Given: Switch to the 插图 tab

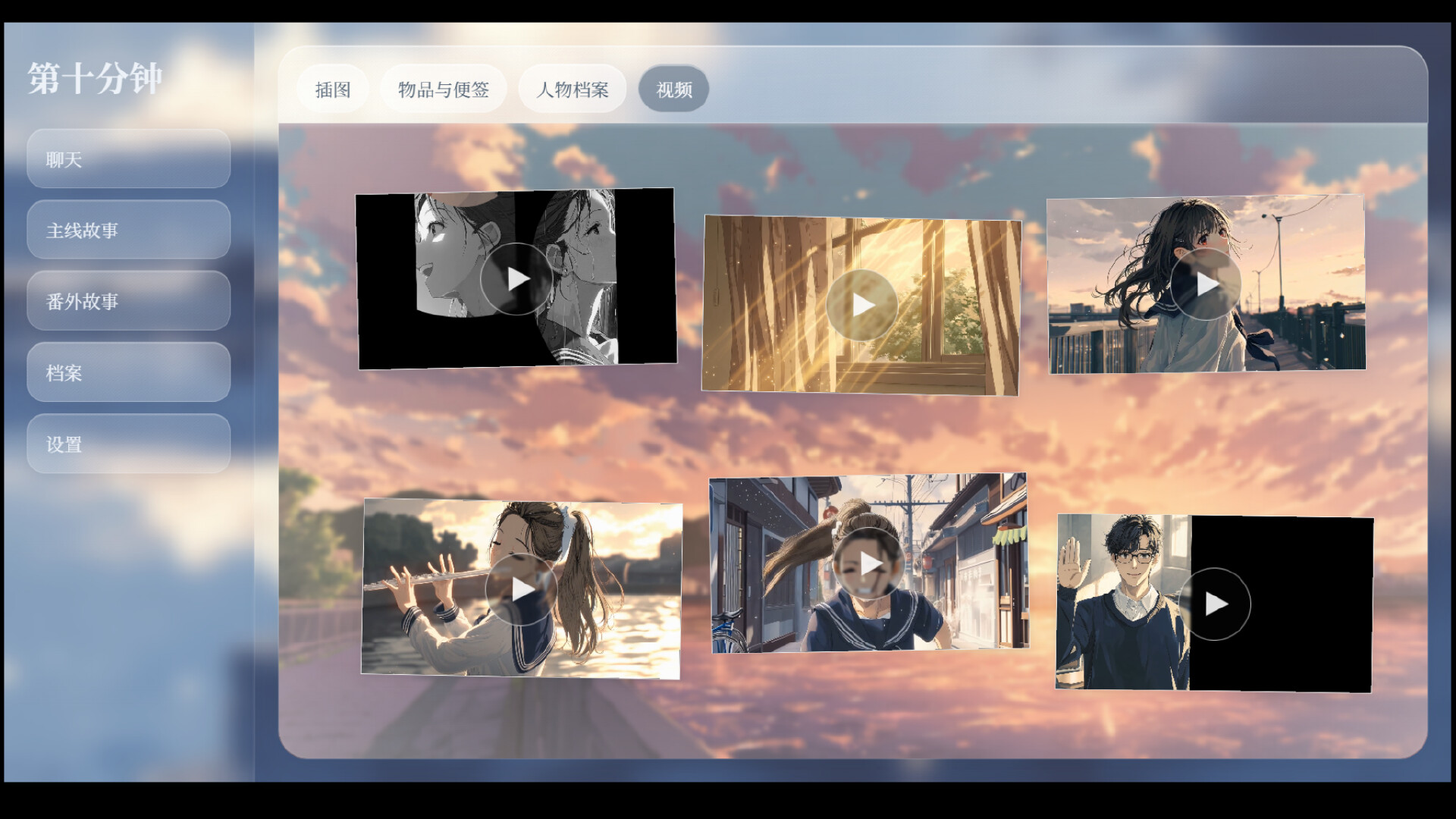Looking at the screenshot, I should tap(333, 89).
